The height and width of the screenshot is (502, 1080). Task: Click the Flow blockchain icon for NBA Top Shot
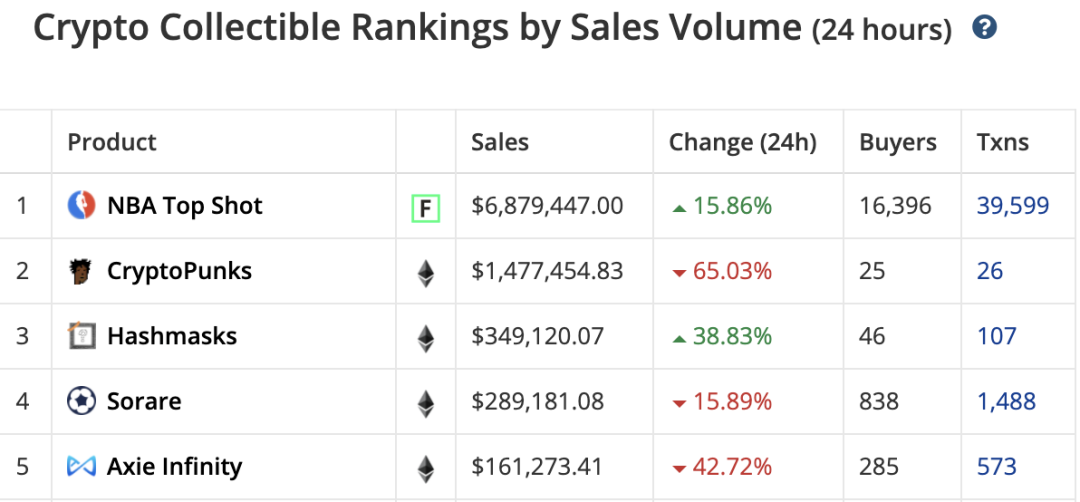(x=426, y=208)
